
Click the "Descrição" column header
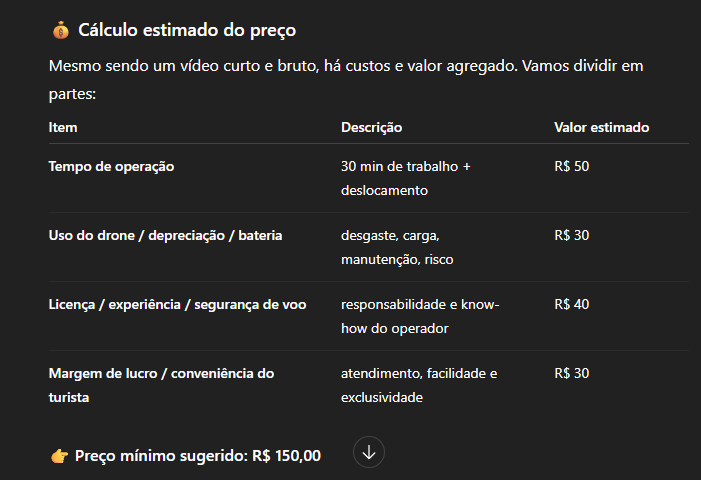(x=371, y=128)
